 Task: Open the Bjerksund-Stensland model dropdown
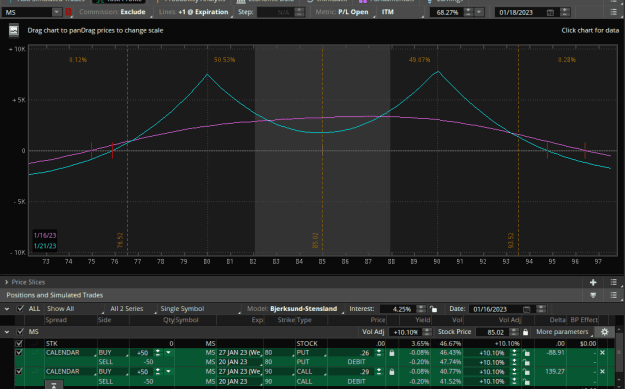(x=304, y=309)
